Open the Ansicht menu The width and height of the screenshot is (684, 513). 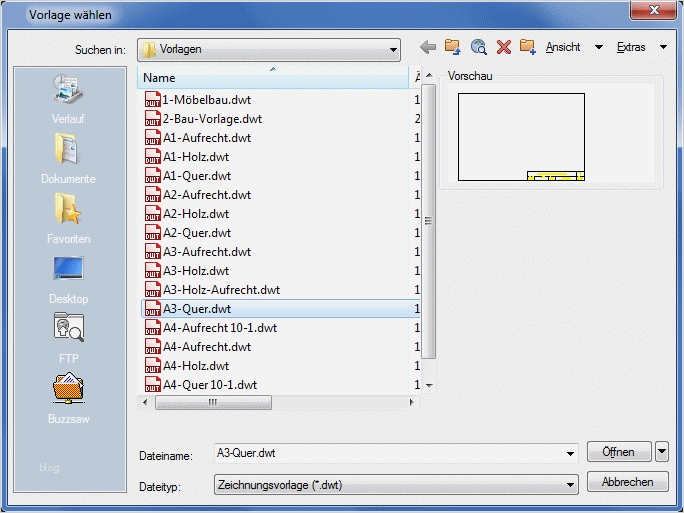[x=563, y=47]
